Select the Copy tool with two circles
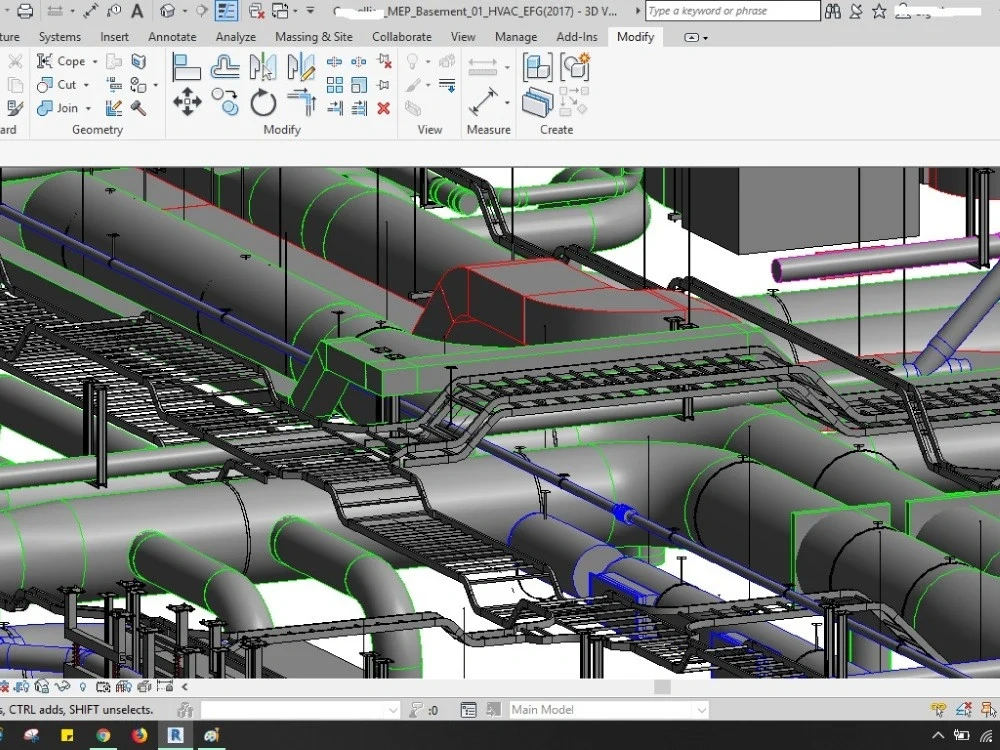1000x750 pixels. (x=224, y=102)
